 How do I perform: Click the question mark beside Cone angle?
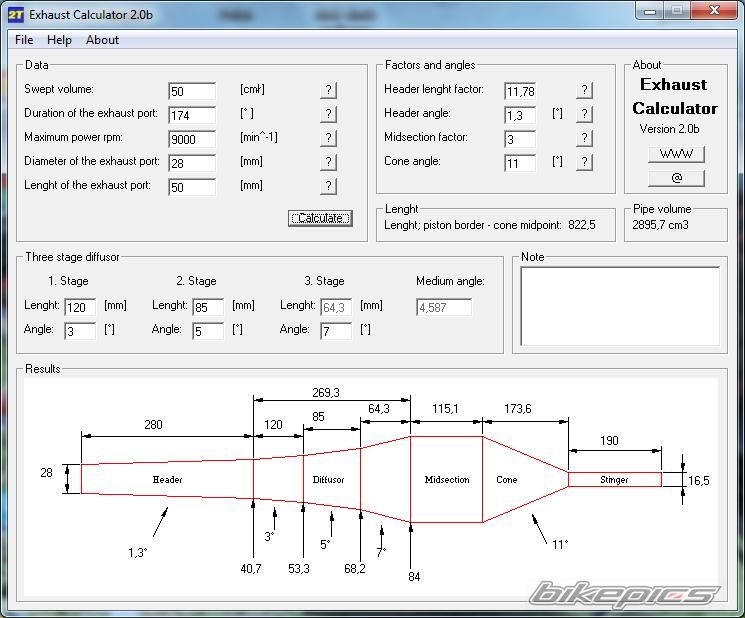tap(585, 162)
